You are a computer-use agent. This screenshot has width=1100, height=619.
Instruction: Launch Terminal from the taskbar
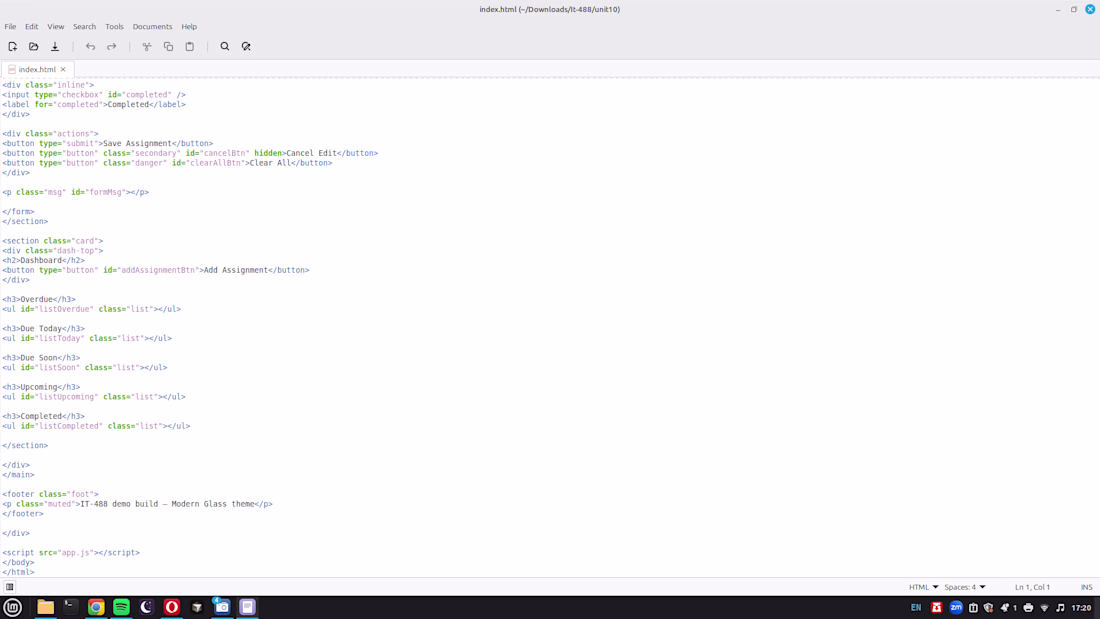click(70, 607)
